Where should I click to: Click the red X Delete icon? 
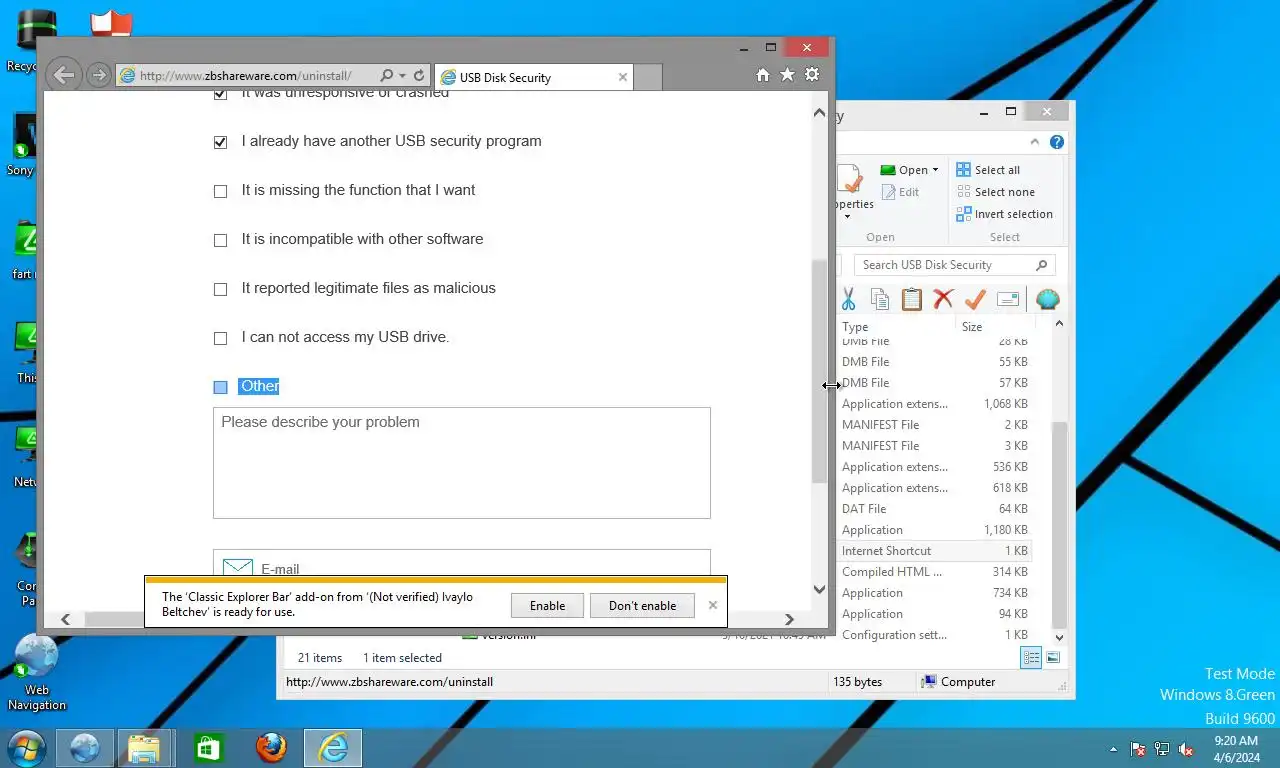click(943, 299)
